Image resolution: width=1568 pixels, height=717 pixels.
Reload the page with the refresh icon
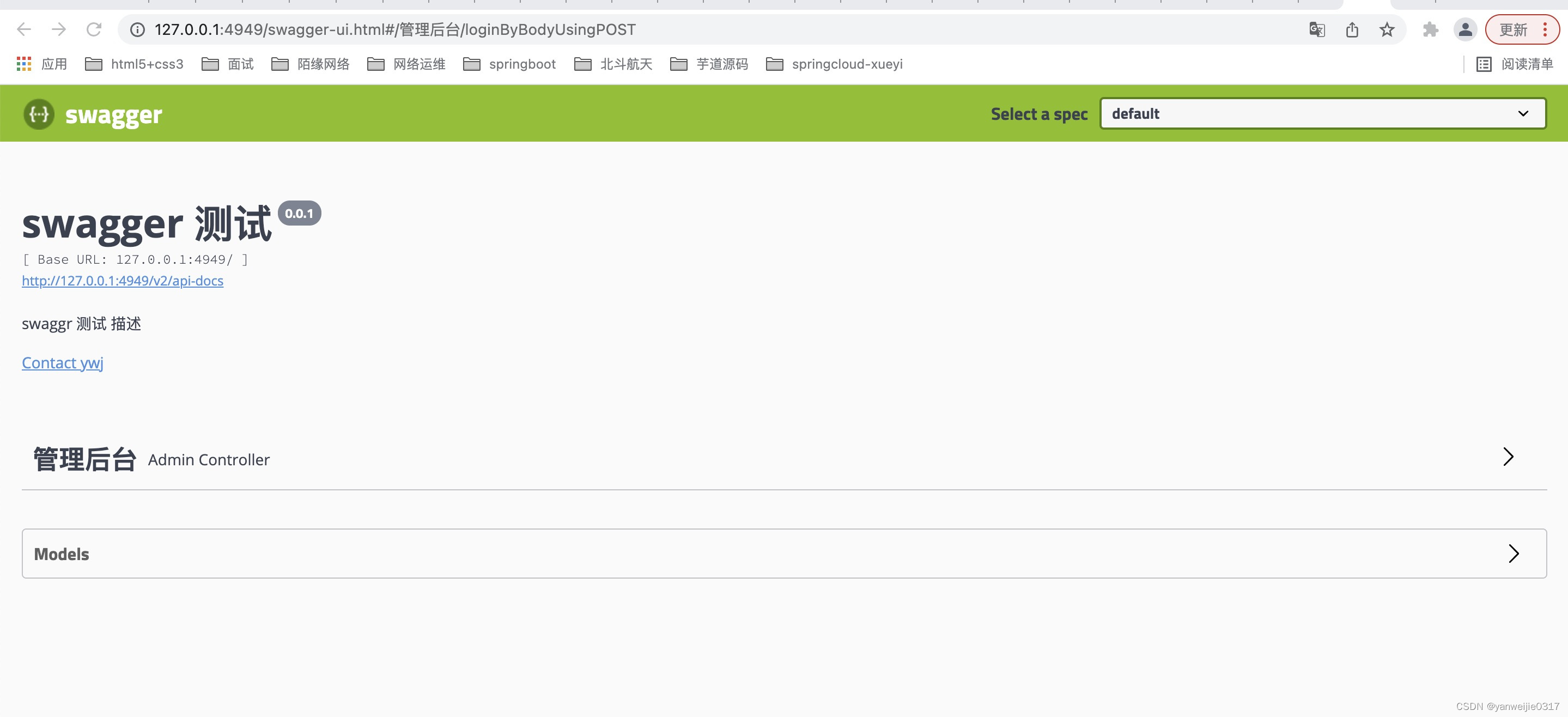94,29
